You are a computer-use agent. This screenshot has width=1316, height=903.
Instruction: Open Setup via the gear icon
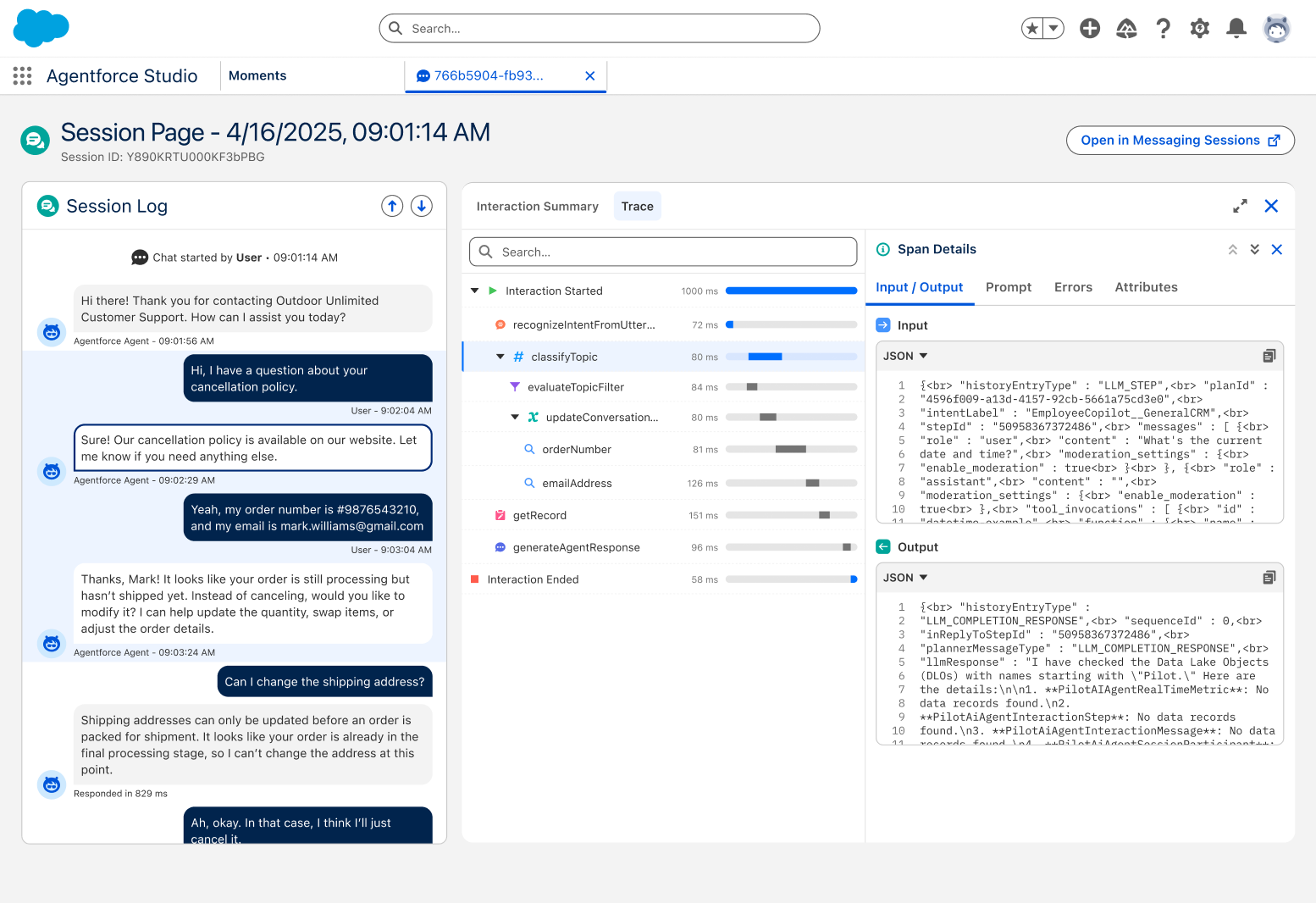point(1199,28)
